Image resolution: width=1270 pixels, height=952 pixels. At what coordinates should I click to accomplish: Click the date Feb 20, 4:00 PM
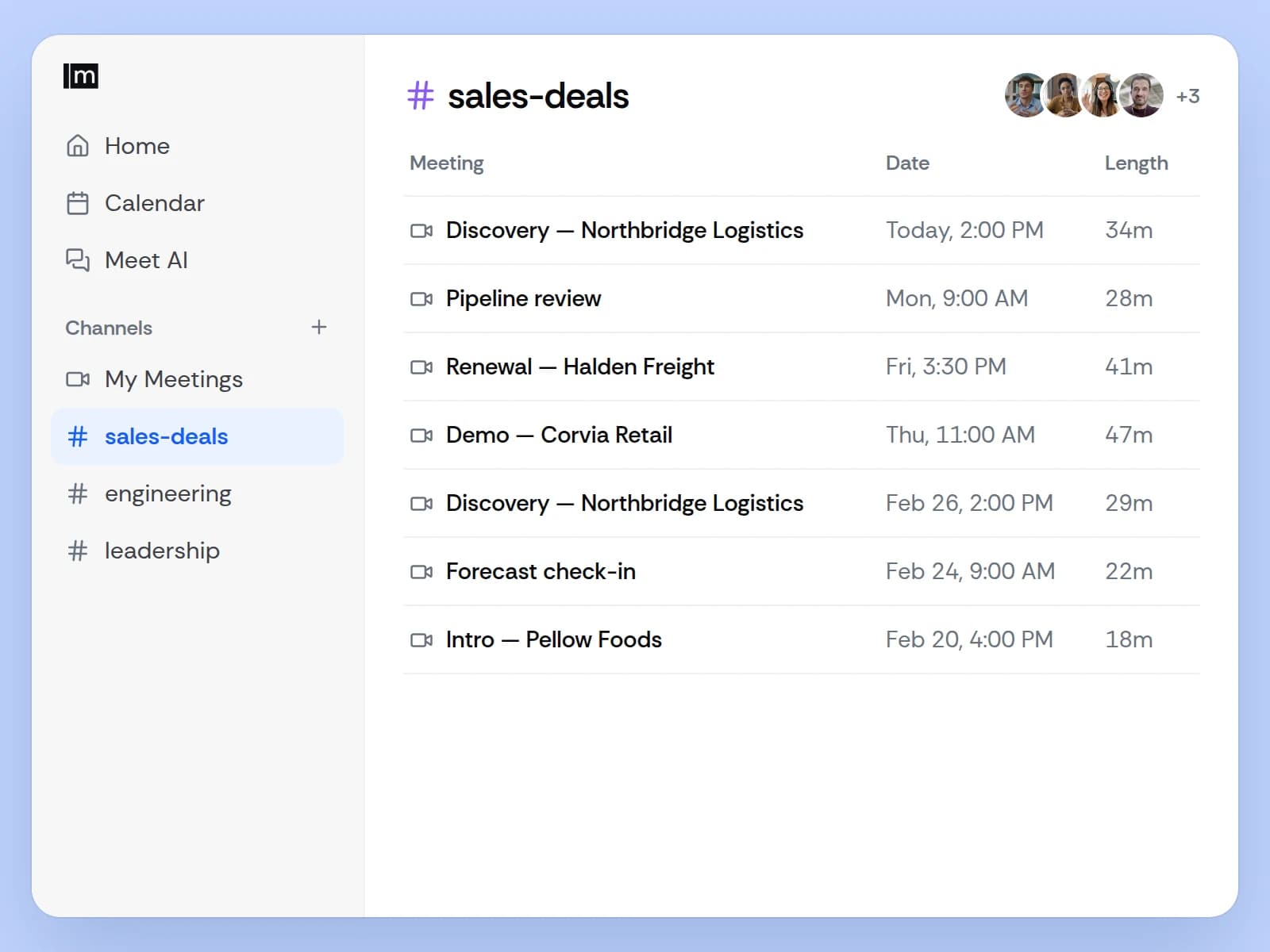coord(969,639)
